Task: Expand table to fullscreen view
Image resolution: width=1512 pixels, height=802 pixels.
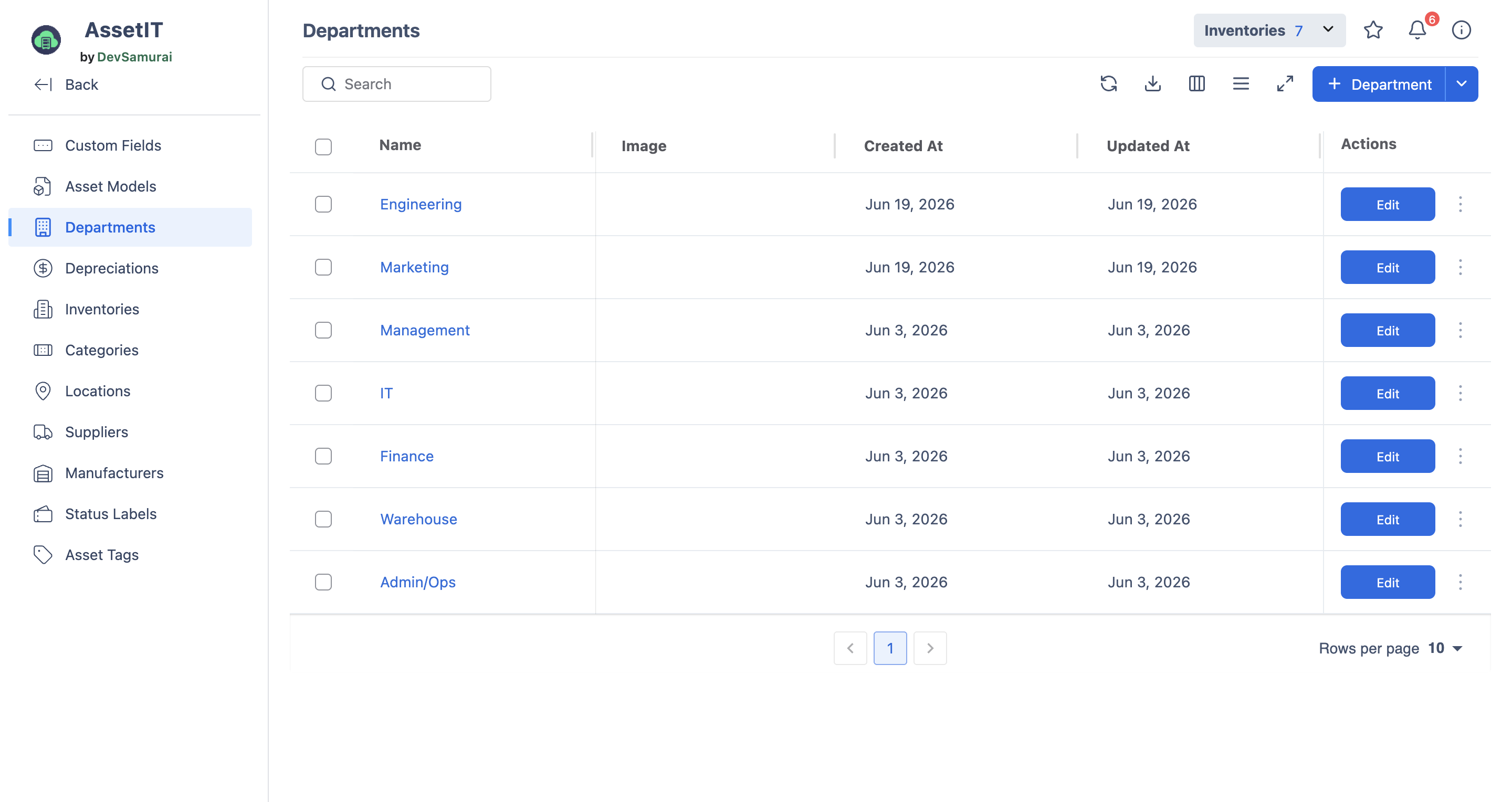Action: tap(1284, 84)
